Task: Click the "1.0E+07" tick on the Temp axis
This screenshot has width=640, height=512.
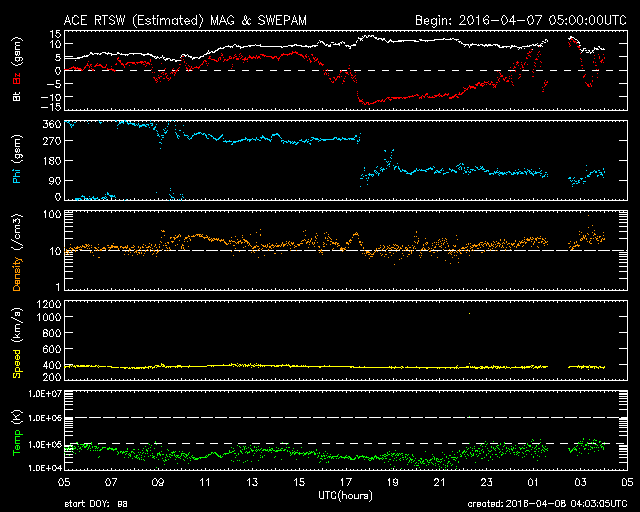Action: point(45,394)
